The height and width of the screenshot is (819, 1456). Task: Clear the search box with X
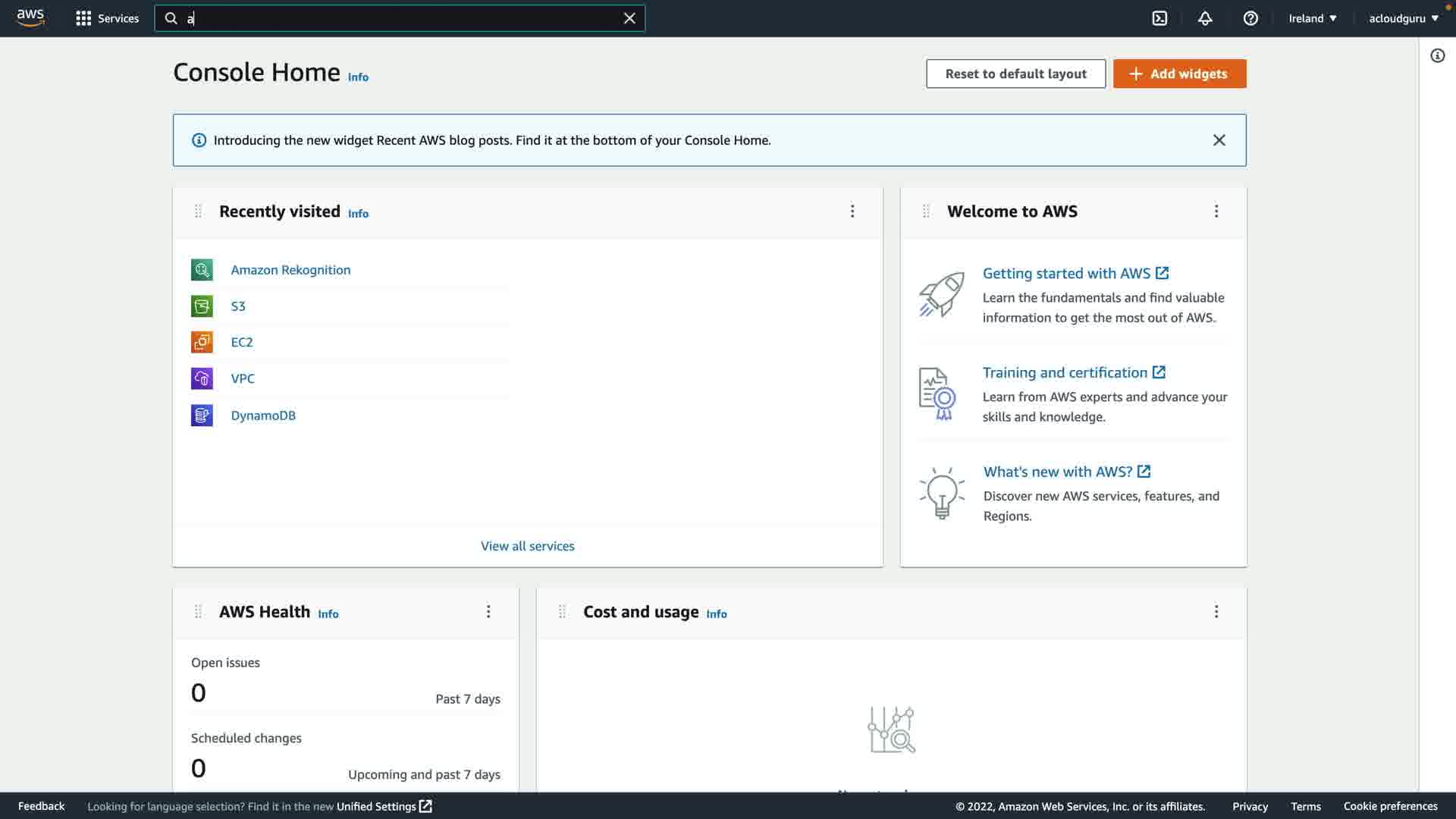pos(629,18)
